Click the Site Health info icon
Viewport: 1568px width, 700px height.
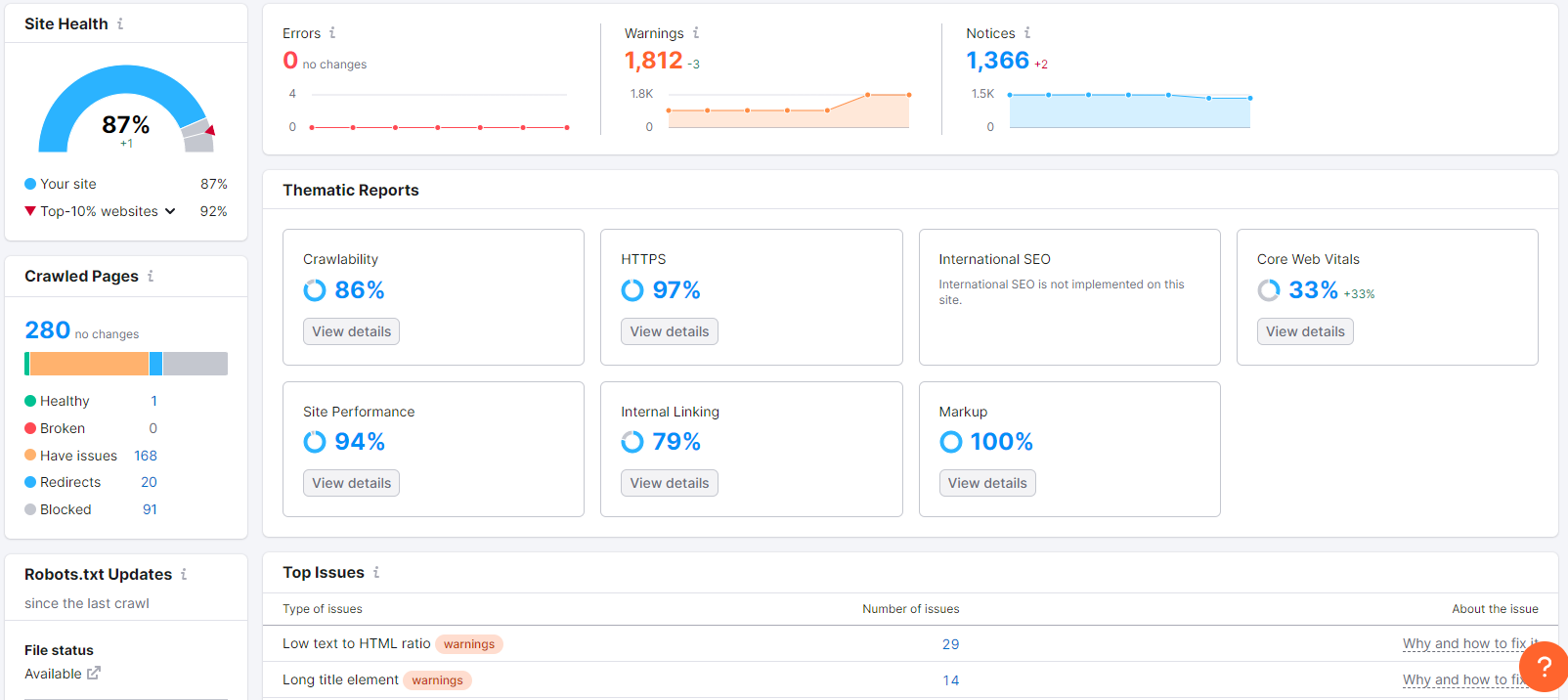[120, 23]
